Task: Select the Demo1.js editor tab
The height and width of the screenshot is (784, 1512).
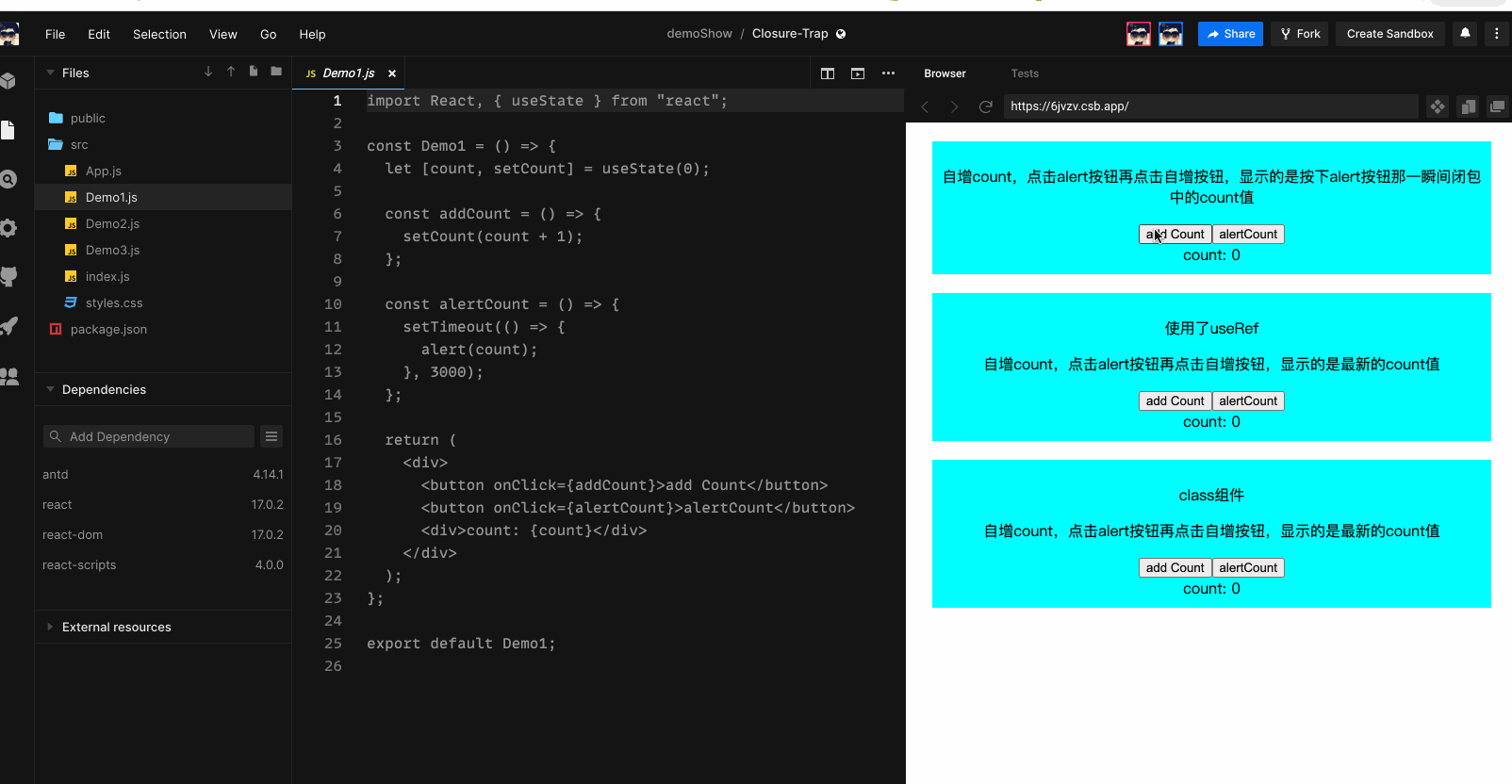Action: coord(349,73)
